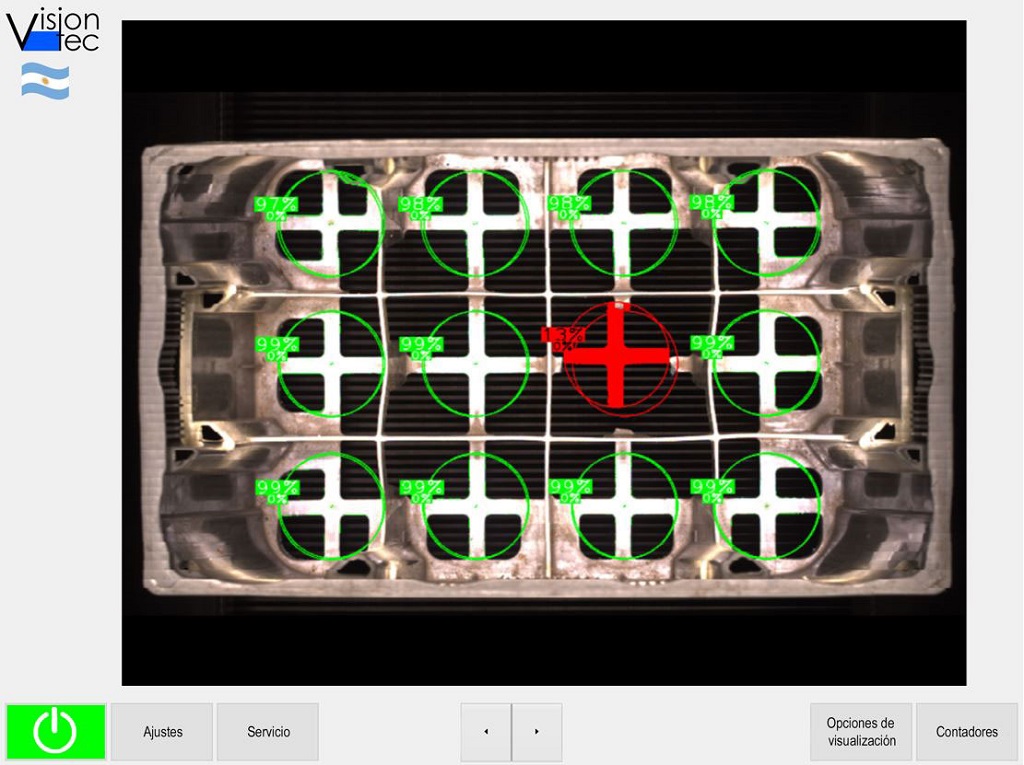Open the Servicio menu

click(x=268, y=732)
